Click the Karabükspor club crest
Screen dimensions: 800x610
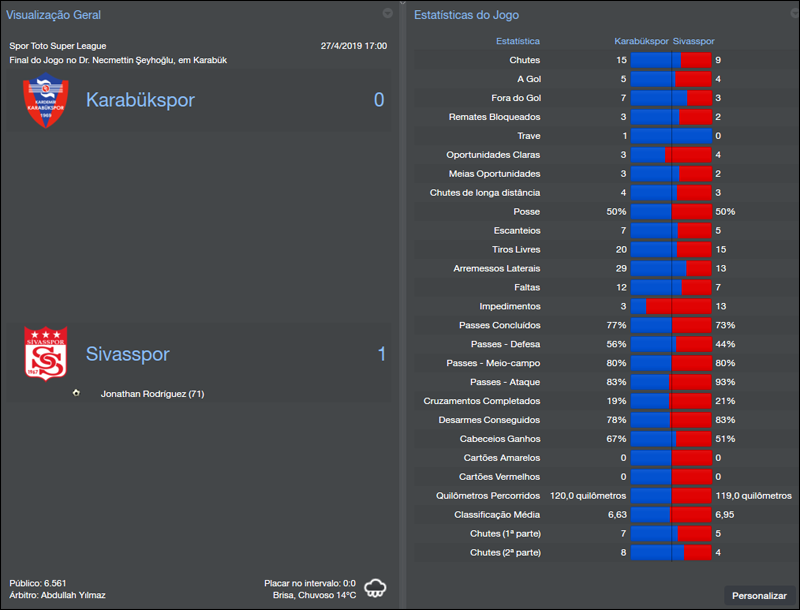click(41, 100)
